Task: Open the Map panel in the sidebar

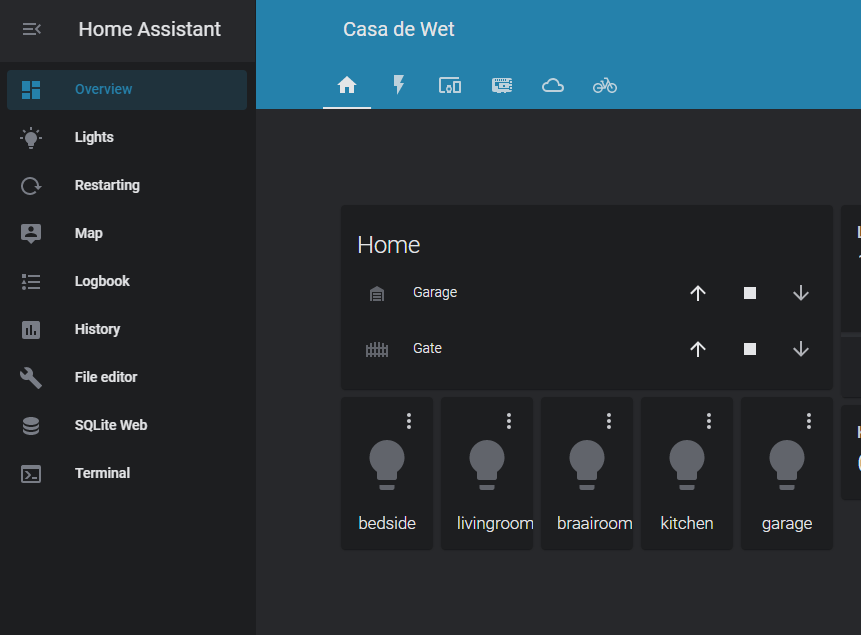Action: click(x=127, y=233)
